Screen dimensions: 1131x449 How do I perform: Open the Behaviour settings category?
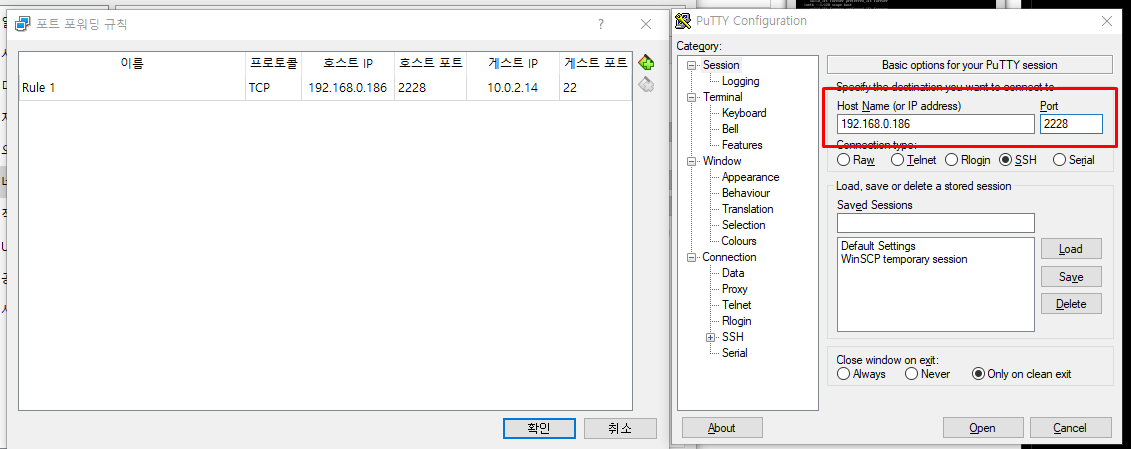[746, 193]
